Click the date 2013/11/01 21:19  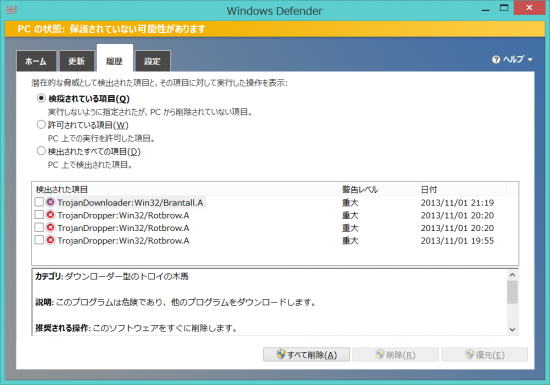tap(457, 203)
